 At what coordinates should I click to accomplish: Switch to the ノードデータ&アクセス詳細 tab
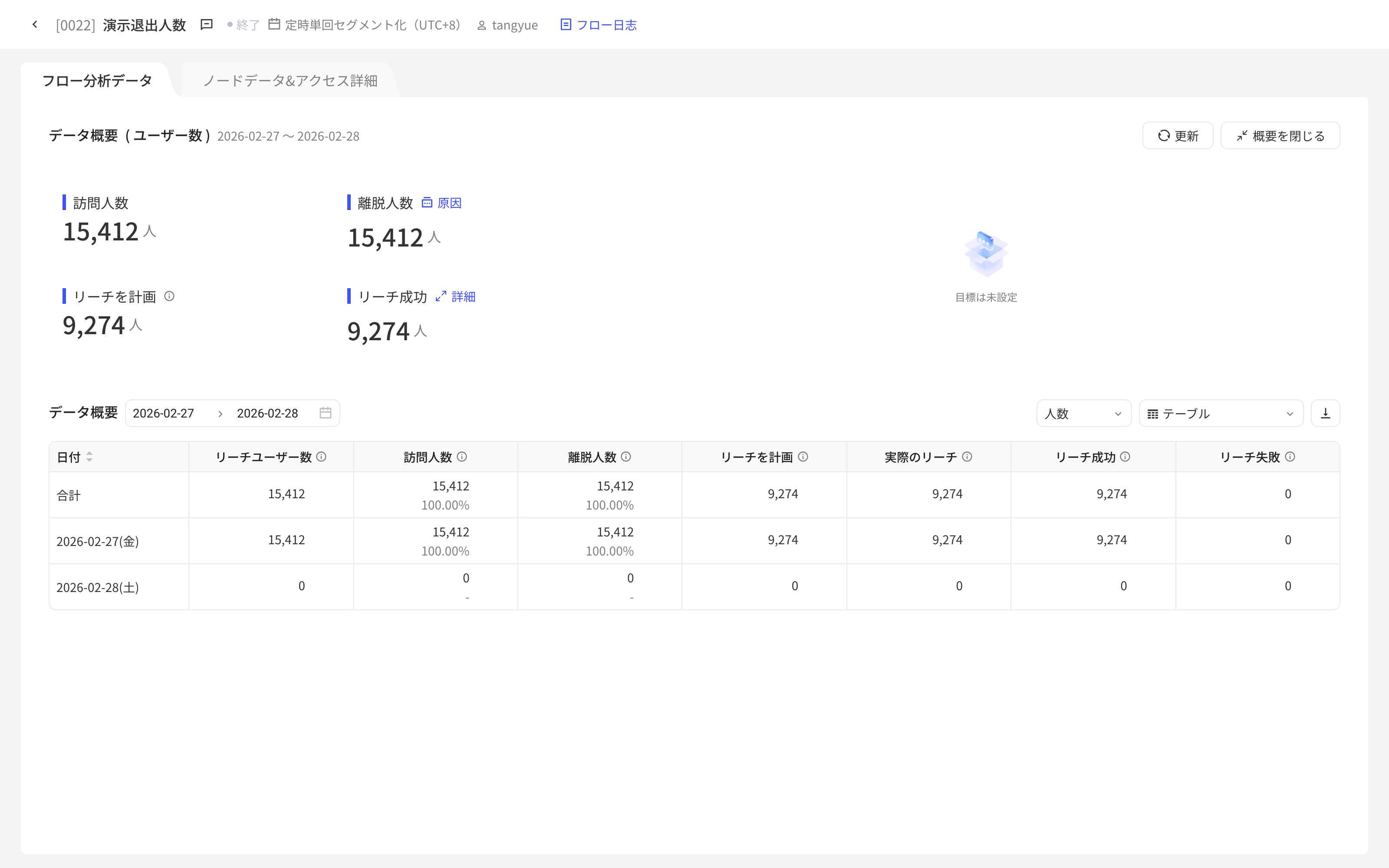(290, 80)
